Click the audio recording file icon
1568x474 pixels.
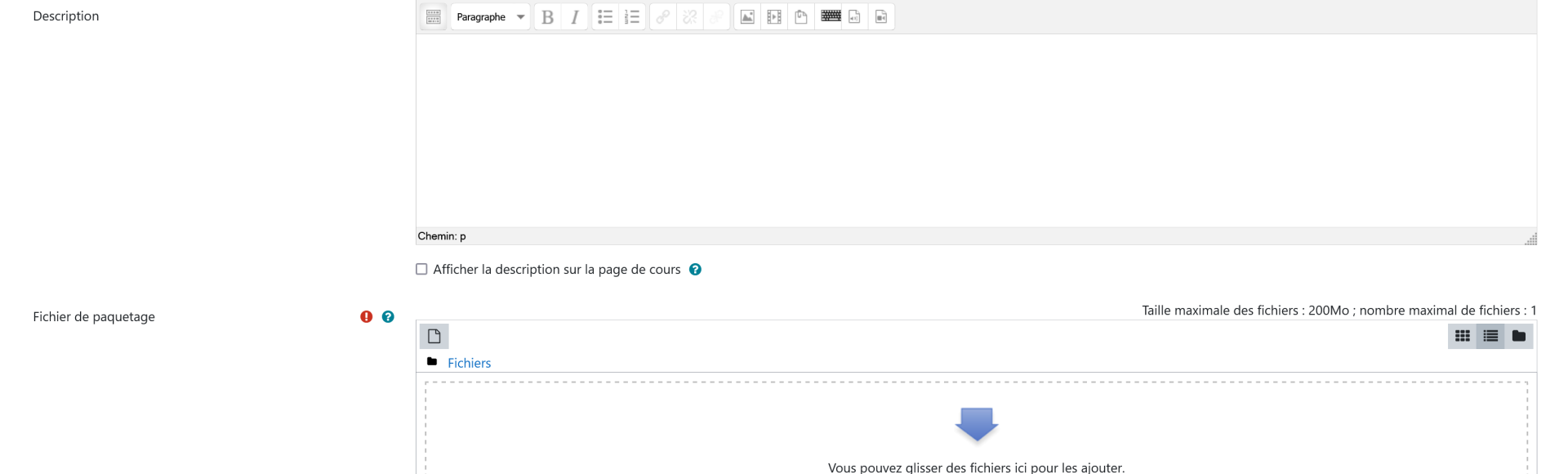pos(854,16)
